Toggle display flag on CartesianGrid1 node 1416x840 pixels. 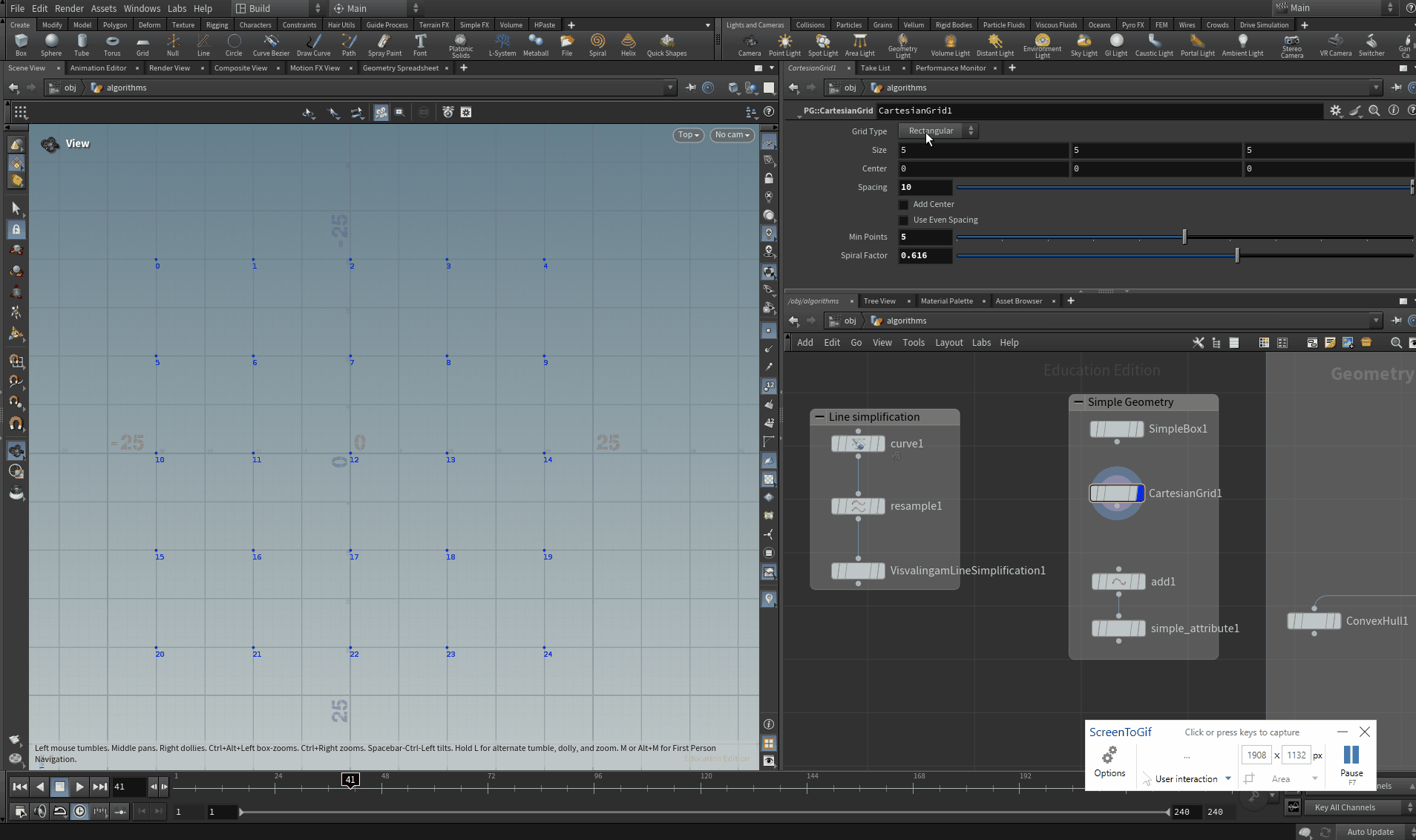(1140, 493)
